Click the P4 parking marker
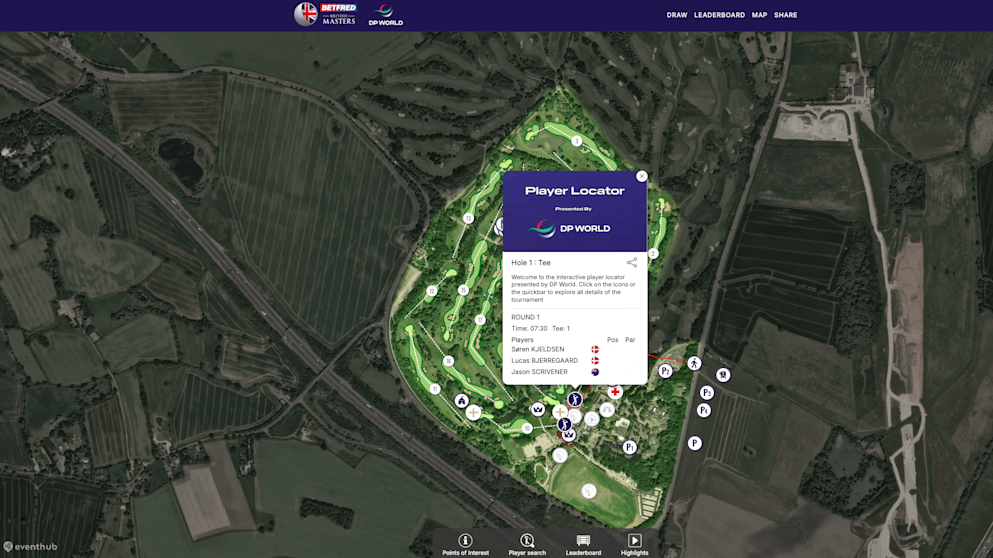Screen dimensions: 993x558 click(x=704, y=410)
